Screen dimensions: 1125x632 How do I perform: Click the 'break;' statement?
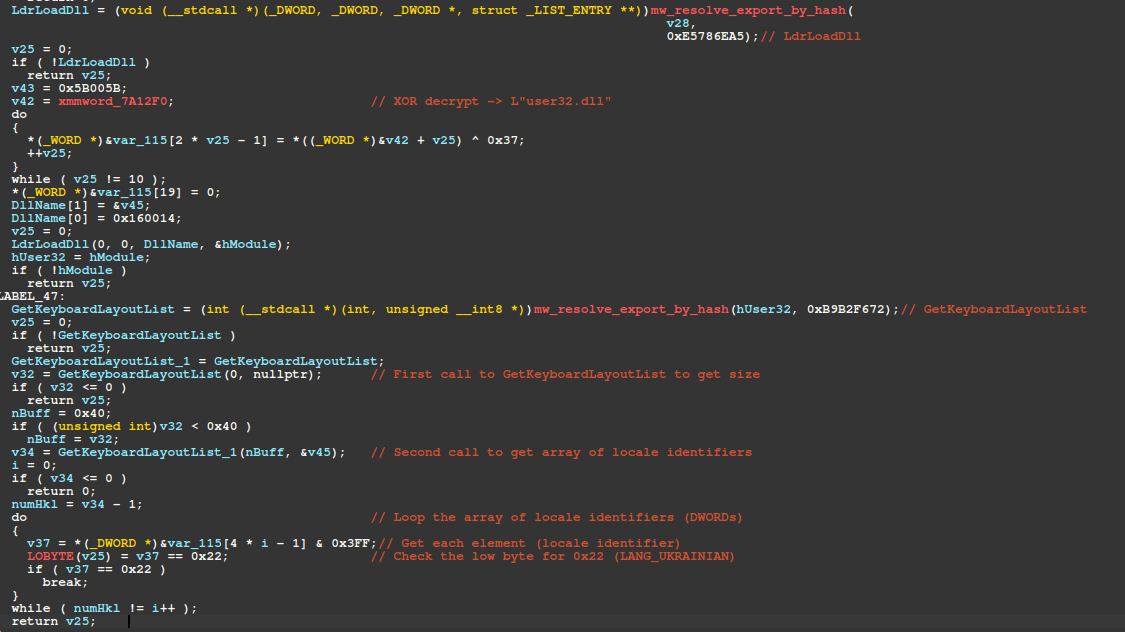[x=65, y=582]
